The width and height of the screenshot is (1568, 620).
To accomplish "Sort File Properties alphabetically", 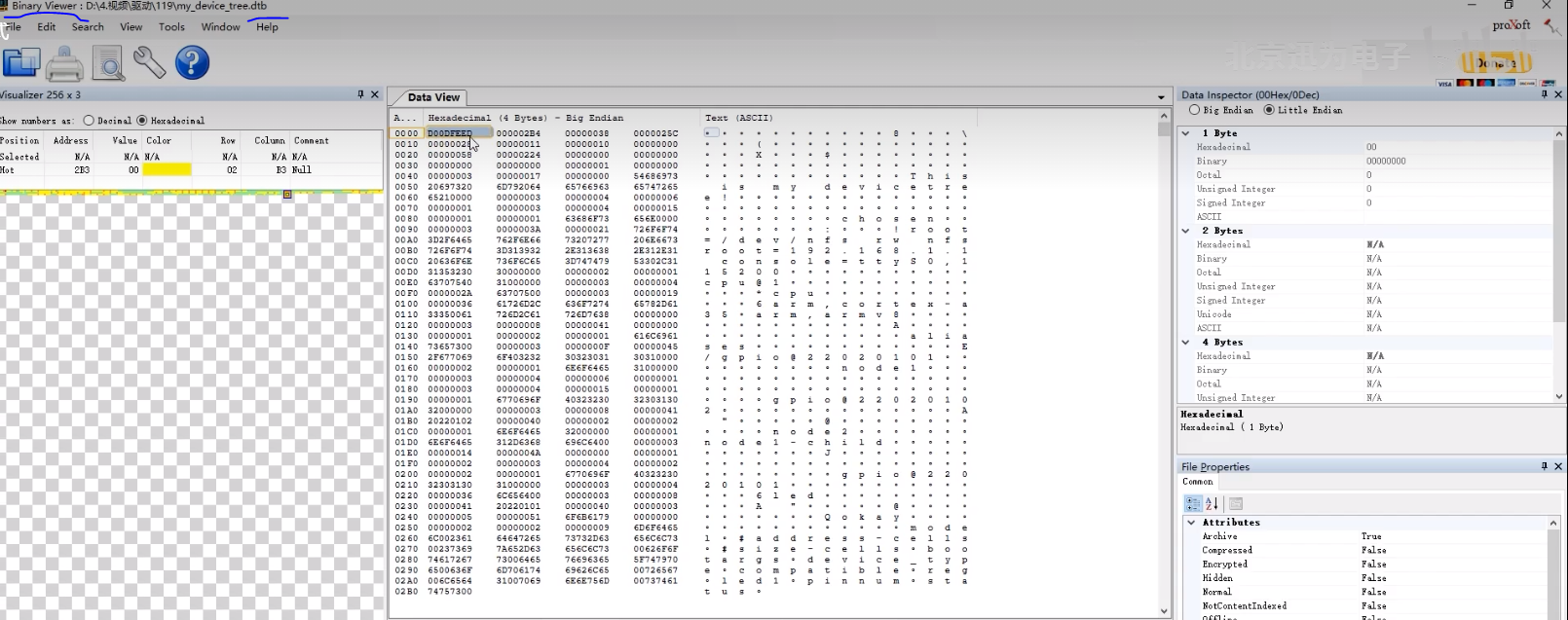I will point(1212,503).
